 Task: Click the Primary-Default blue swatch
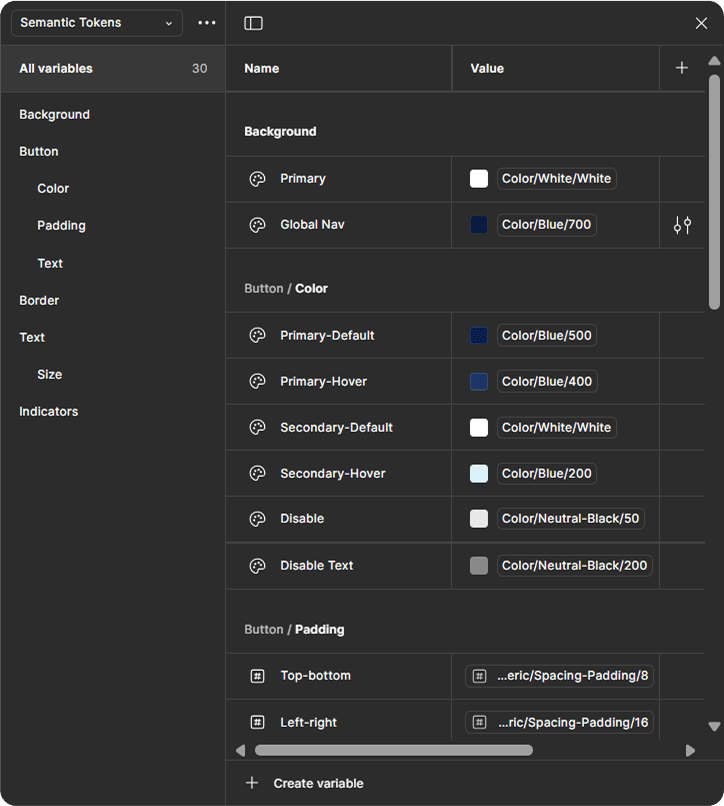[479, 336]
